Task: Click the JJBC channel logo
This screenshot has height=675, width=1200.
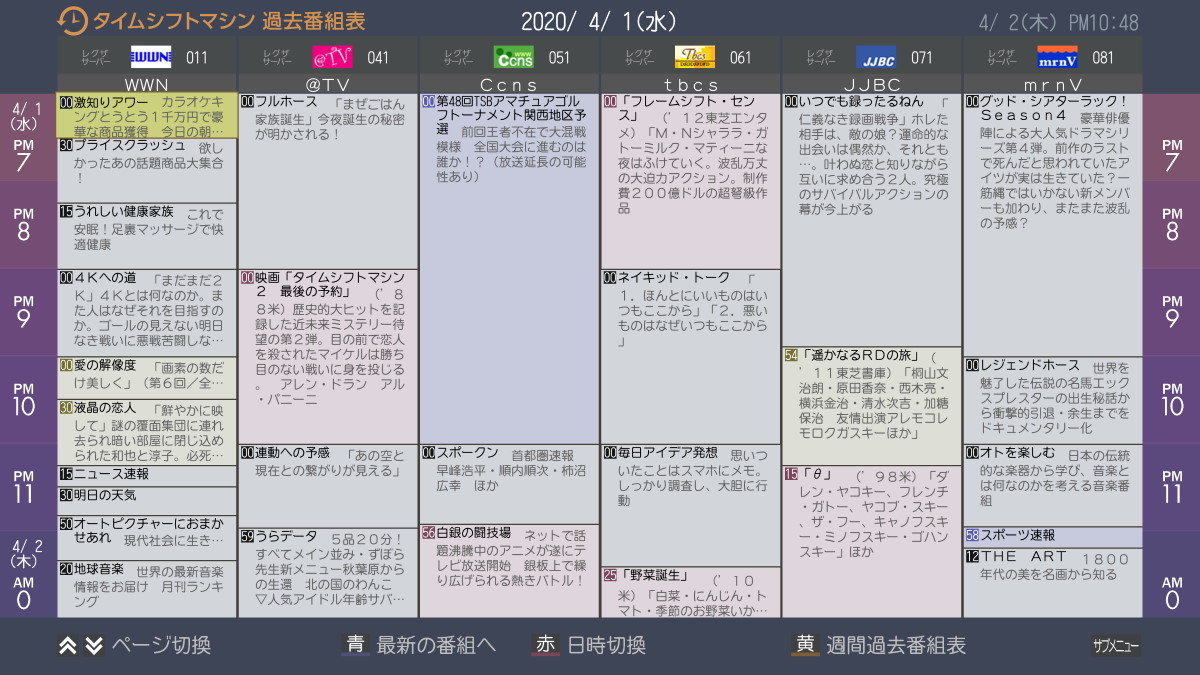Action: 876,57
